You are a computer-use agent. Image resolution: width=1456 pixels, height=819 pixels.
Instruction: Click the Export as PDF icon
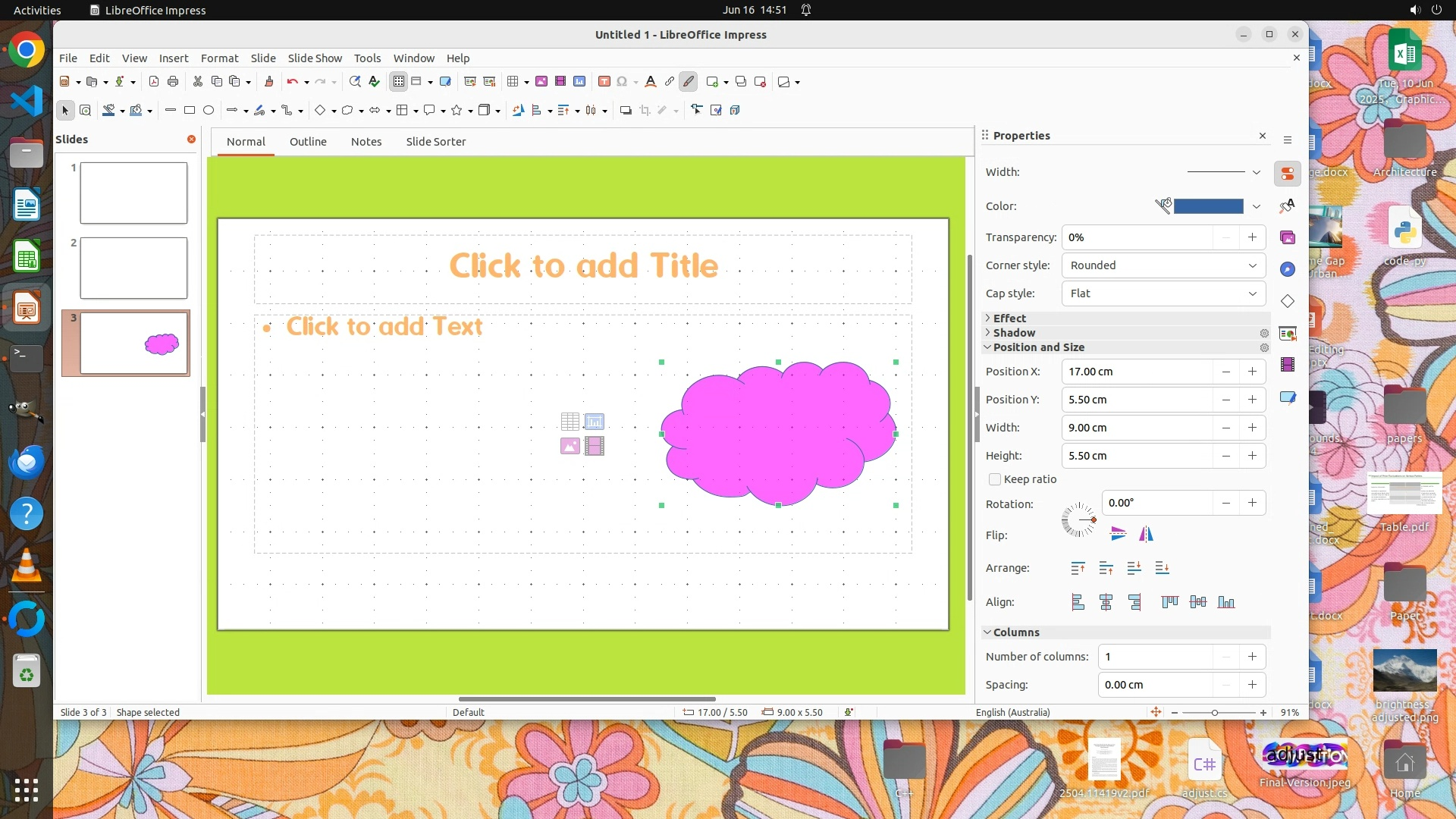[x=154, y=82]
